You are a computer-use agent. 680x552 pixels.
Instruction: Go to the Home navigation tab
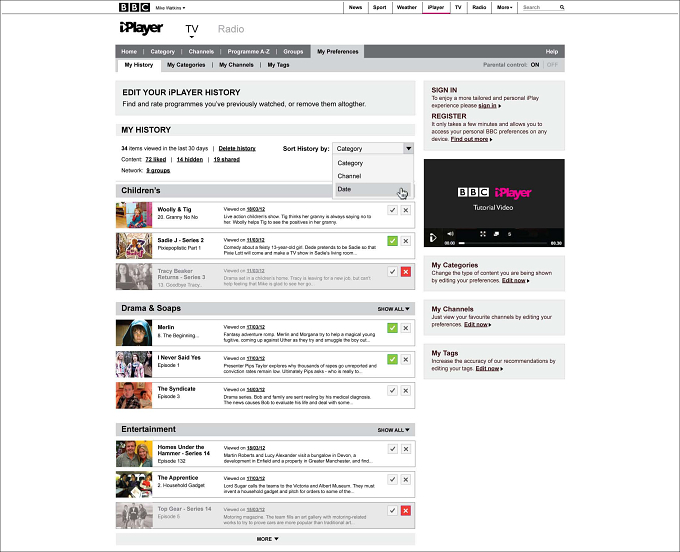click(129, 51)
